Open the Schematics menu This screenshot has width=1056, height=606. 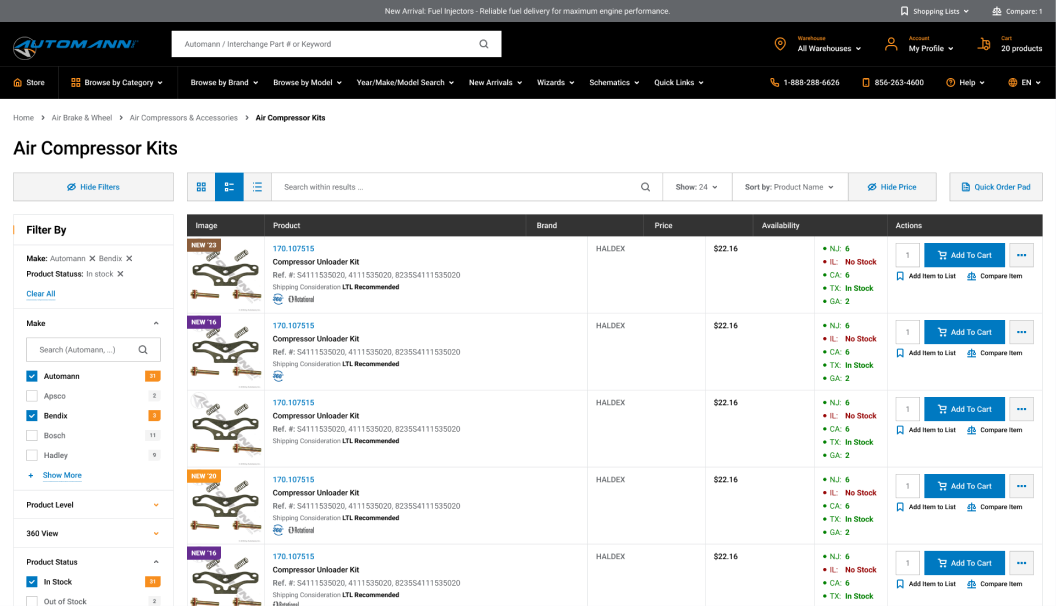click(614, 82)
